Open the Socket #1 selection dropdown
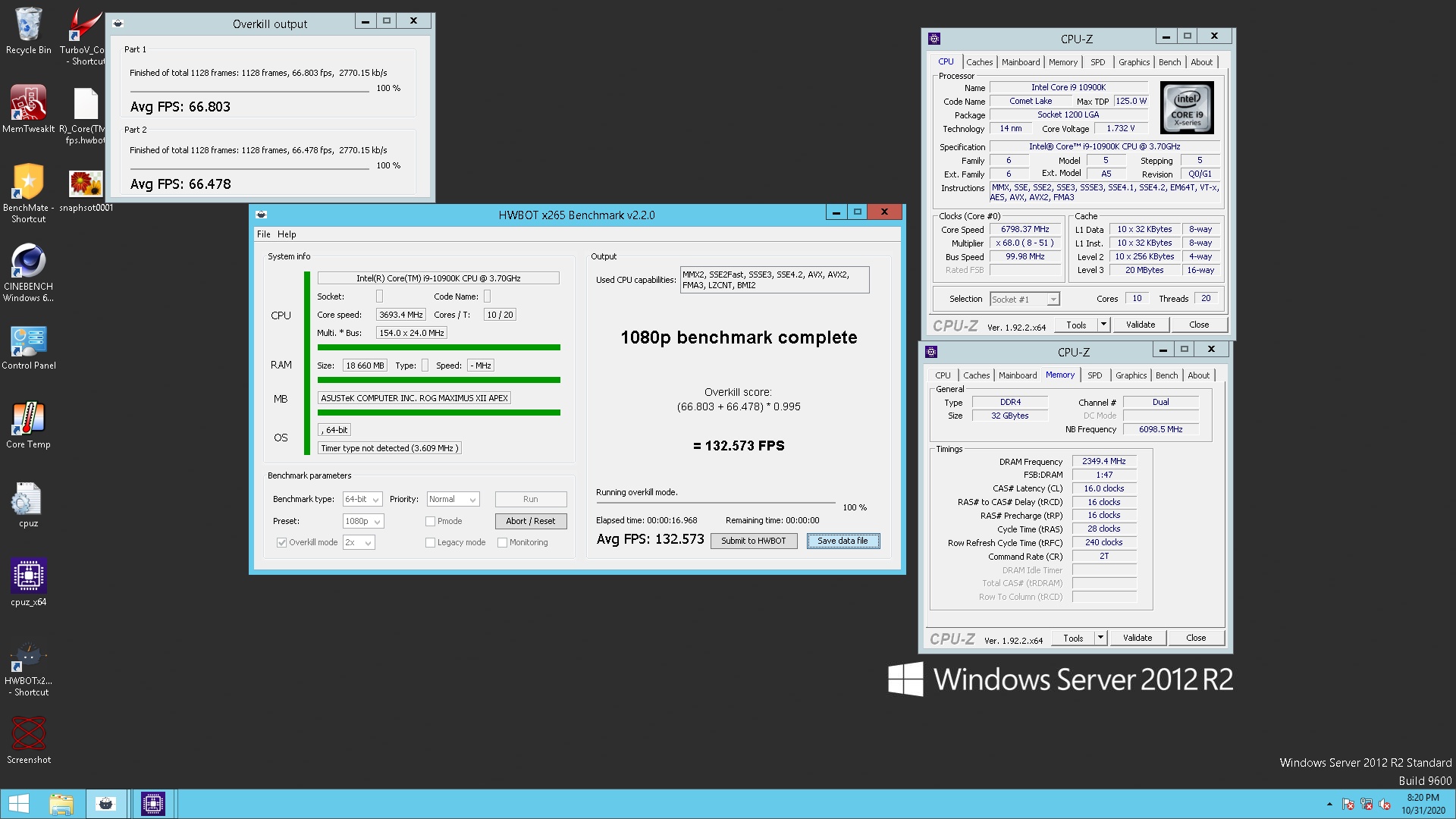Viewport: 1456px width, 819px height. (x=1025, y=300)
